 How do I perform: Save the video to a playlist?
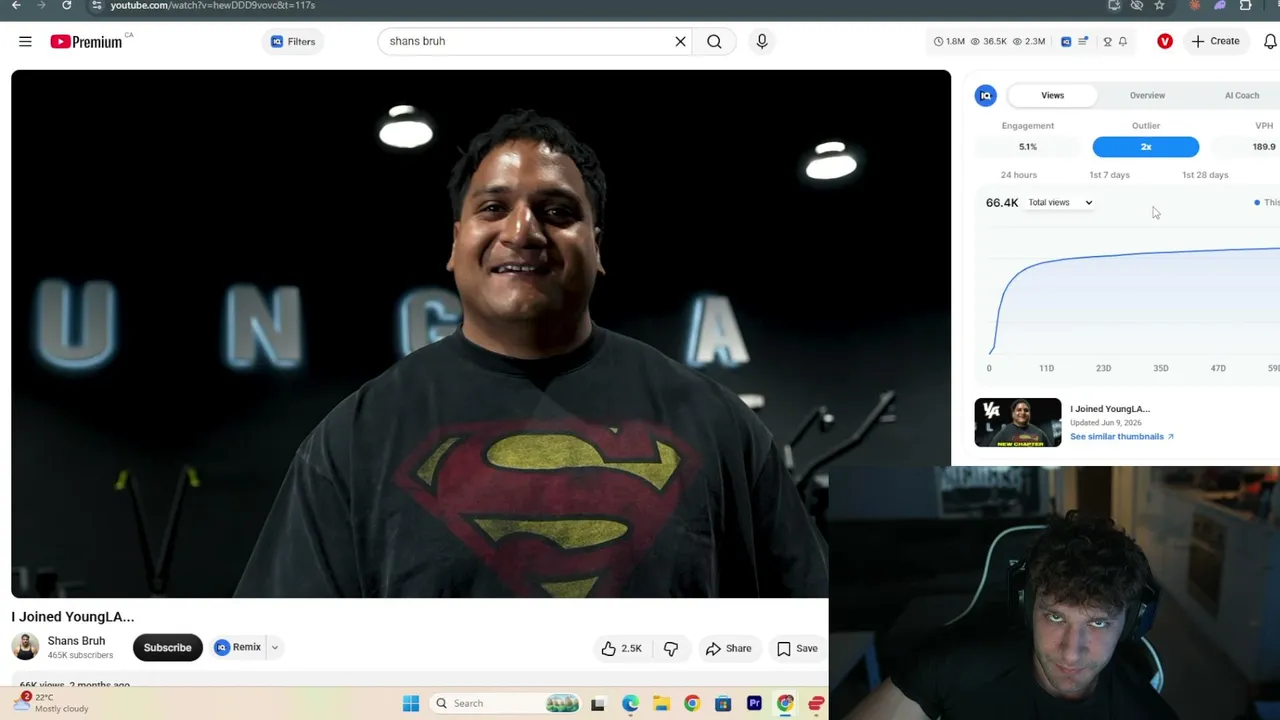797,649
